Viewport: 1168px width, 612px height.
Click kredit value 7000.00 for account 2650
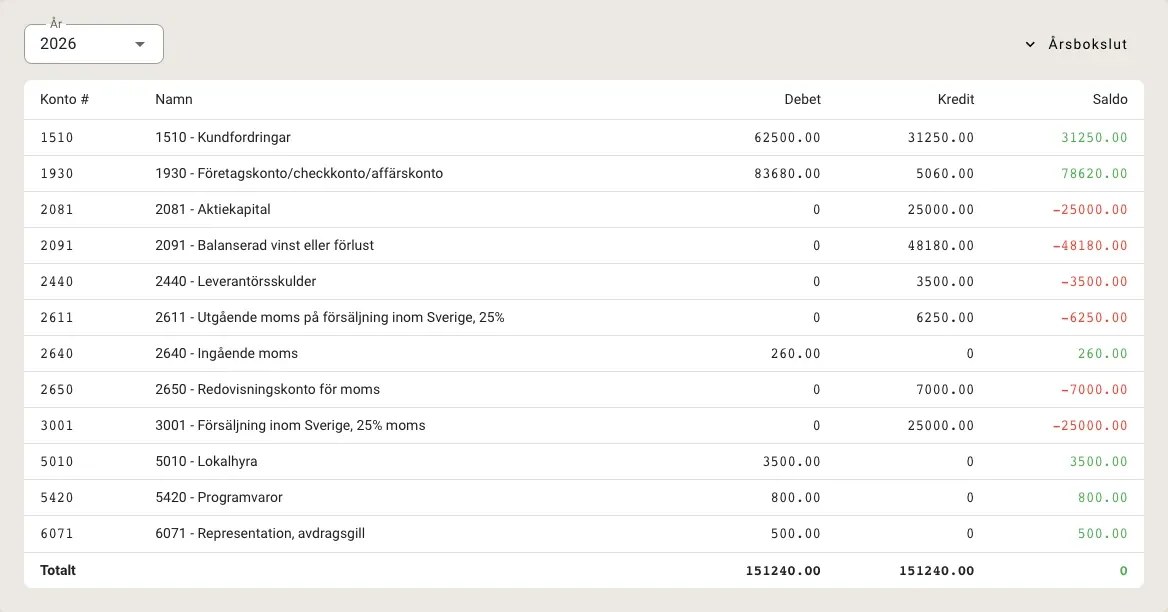pos(945,389)
